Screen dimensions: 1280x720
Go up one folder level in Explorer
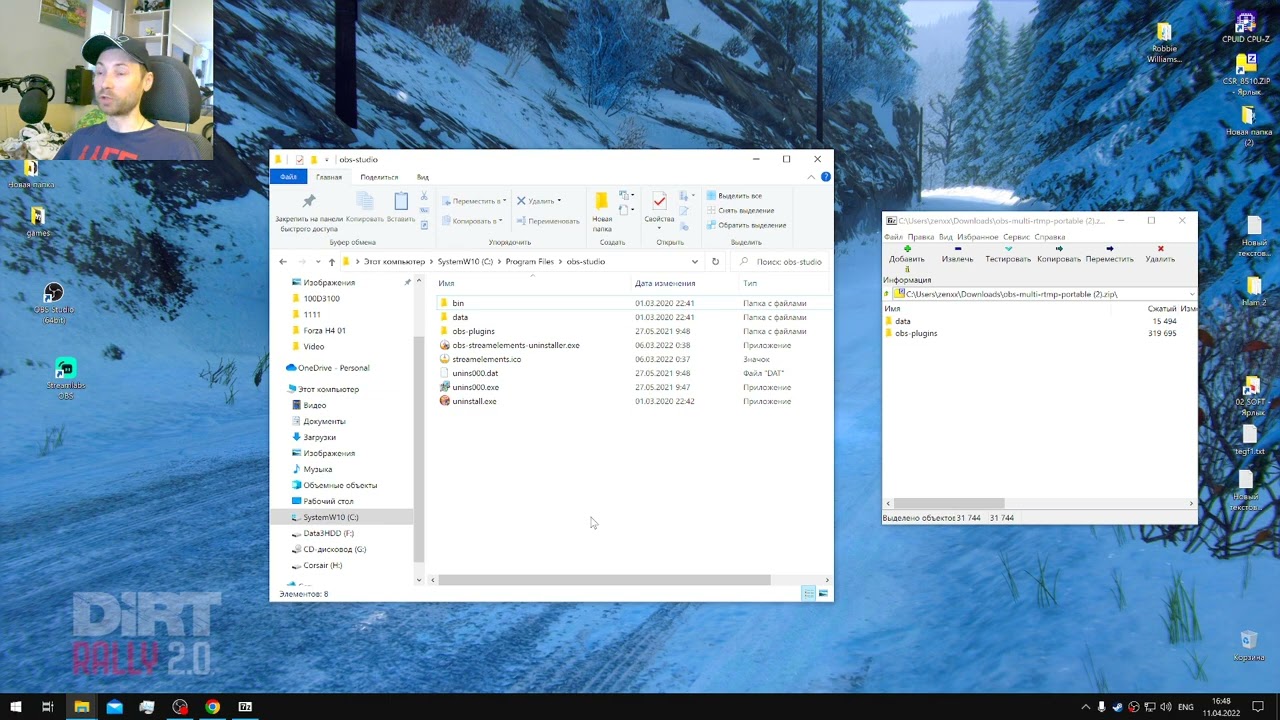coord(332,262)
